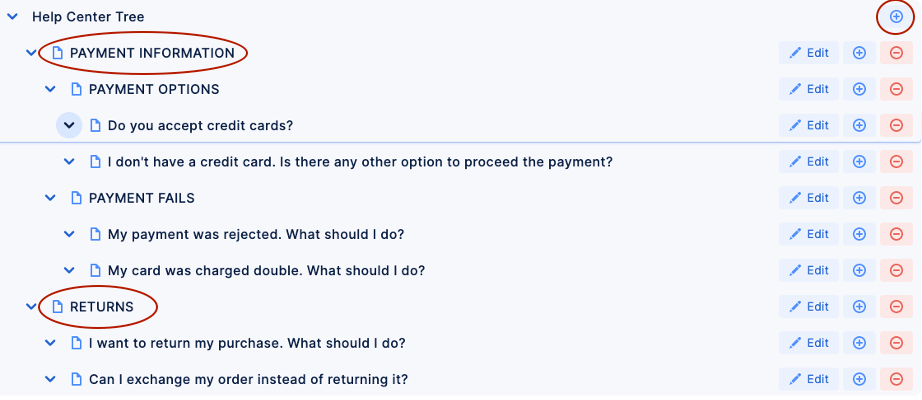
Task: Click the plus icon for PAYMENT INFORMATION row
Action: pyautogui.click(x=859, y=53)
